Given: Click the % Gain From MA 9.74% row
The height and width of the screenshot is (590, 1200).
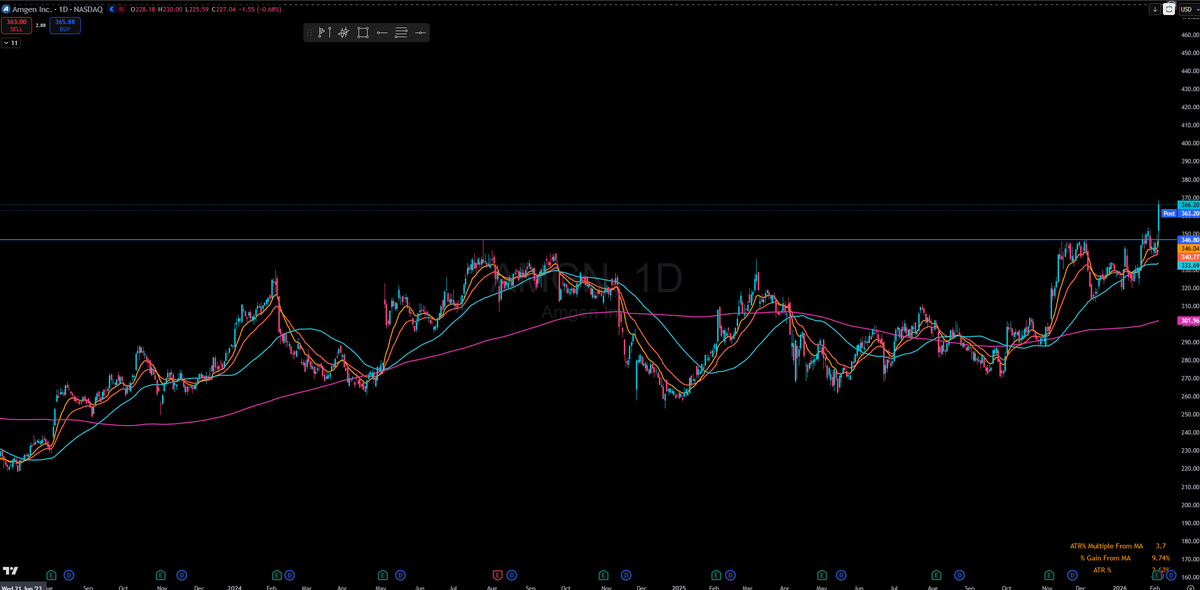Looking at the screenshot, I should (x=1124, y=557).
